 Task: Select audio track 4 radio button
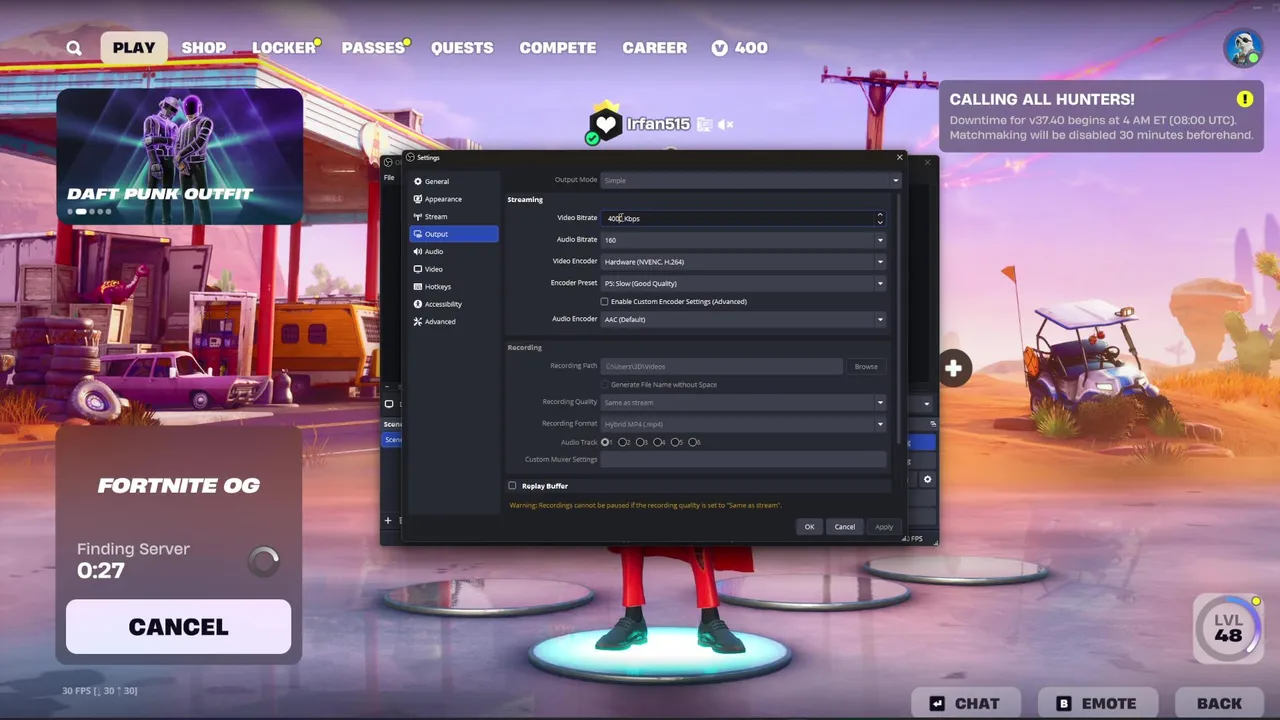657,442
